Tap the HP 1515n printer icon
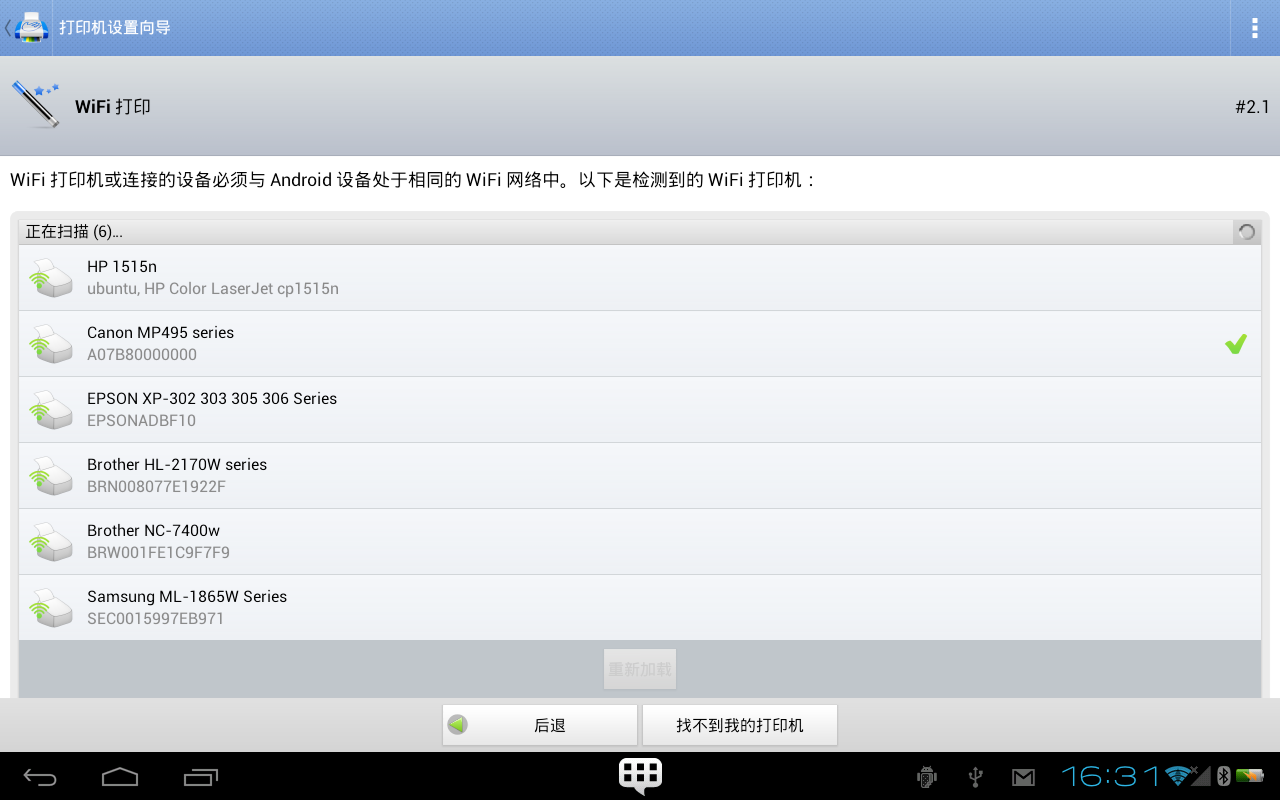 pos(50,277)
